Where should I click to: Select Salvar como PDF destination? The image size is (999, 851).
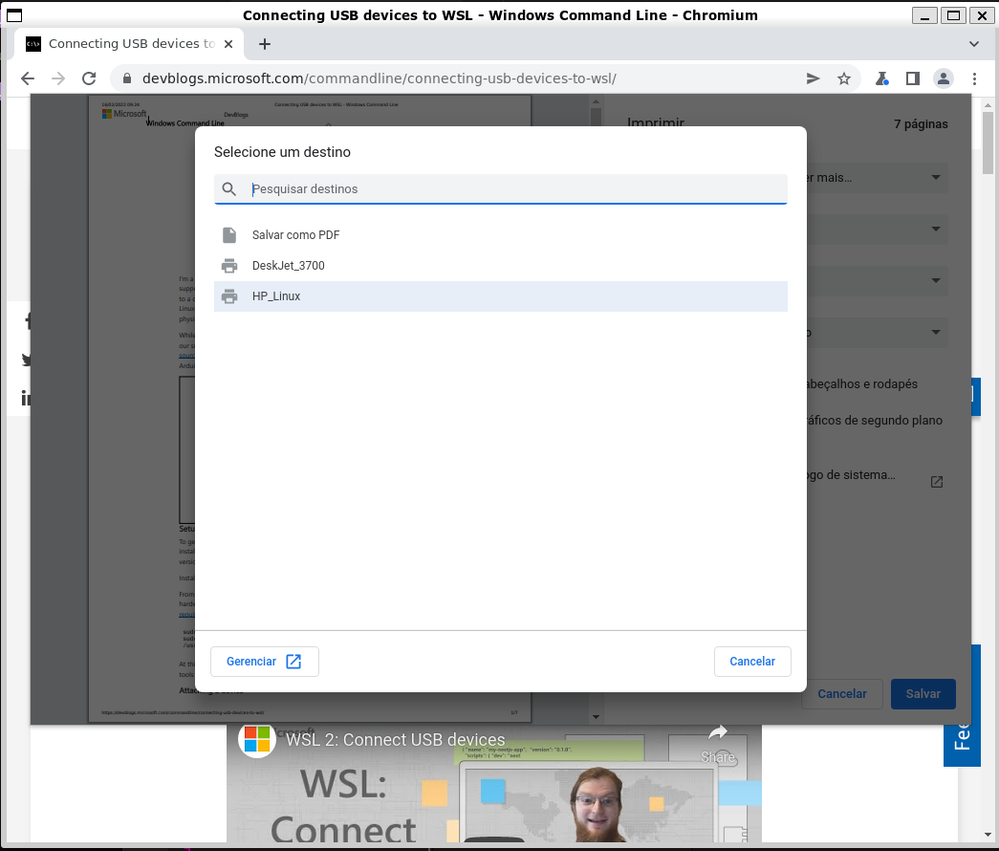coord(501,235)
